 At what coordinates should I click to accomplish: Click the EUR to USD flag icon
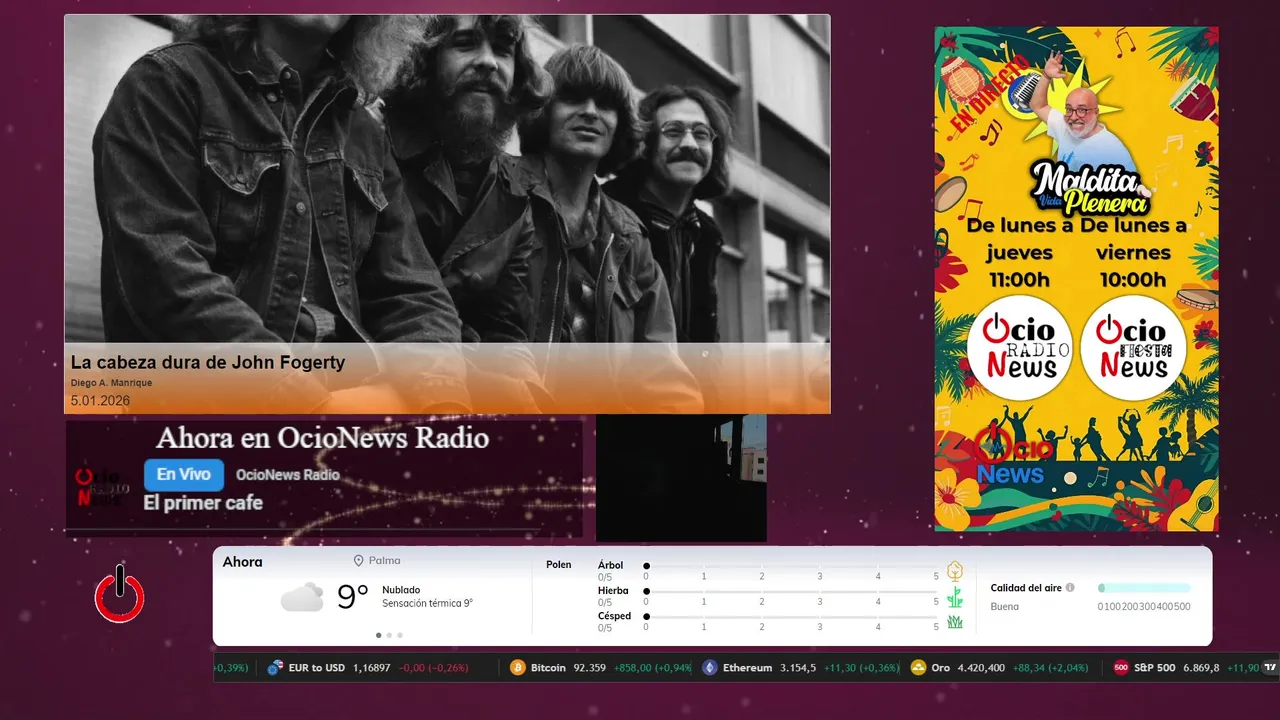(x=275, y=668)
